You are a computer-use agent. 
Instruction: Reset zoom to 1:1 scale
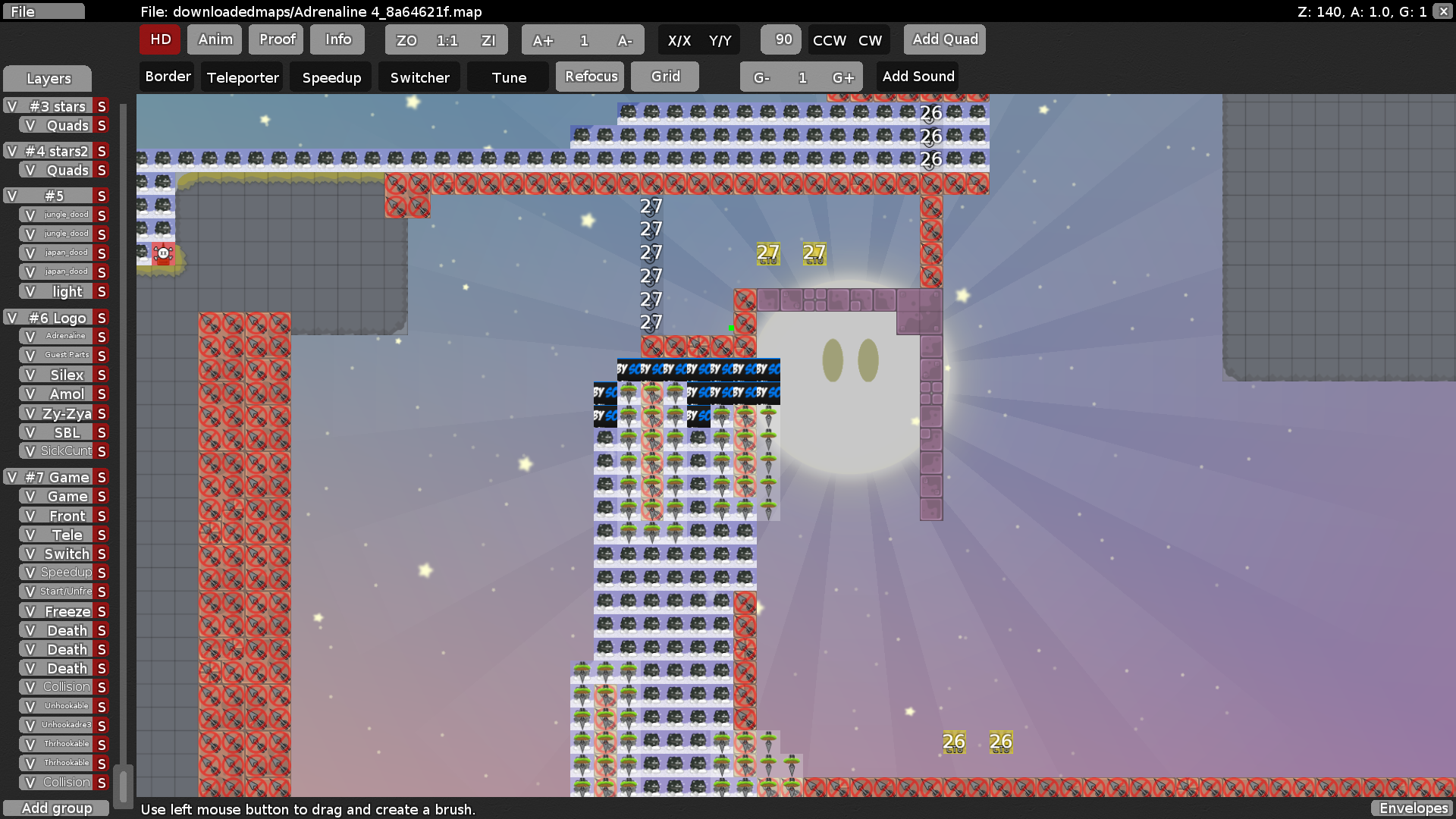coord(446,39)
